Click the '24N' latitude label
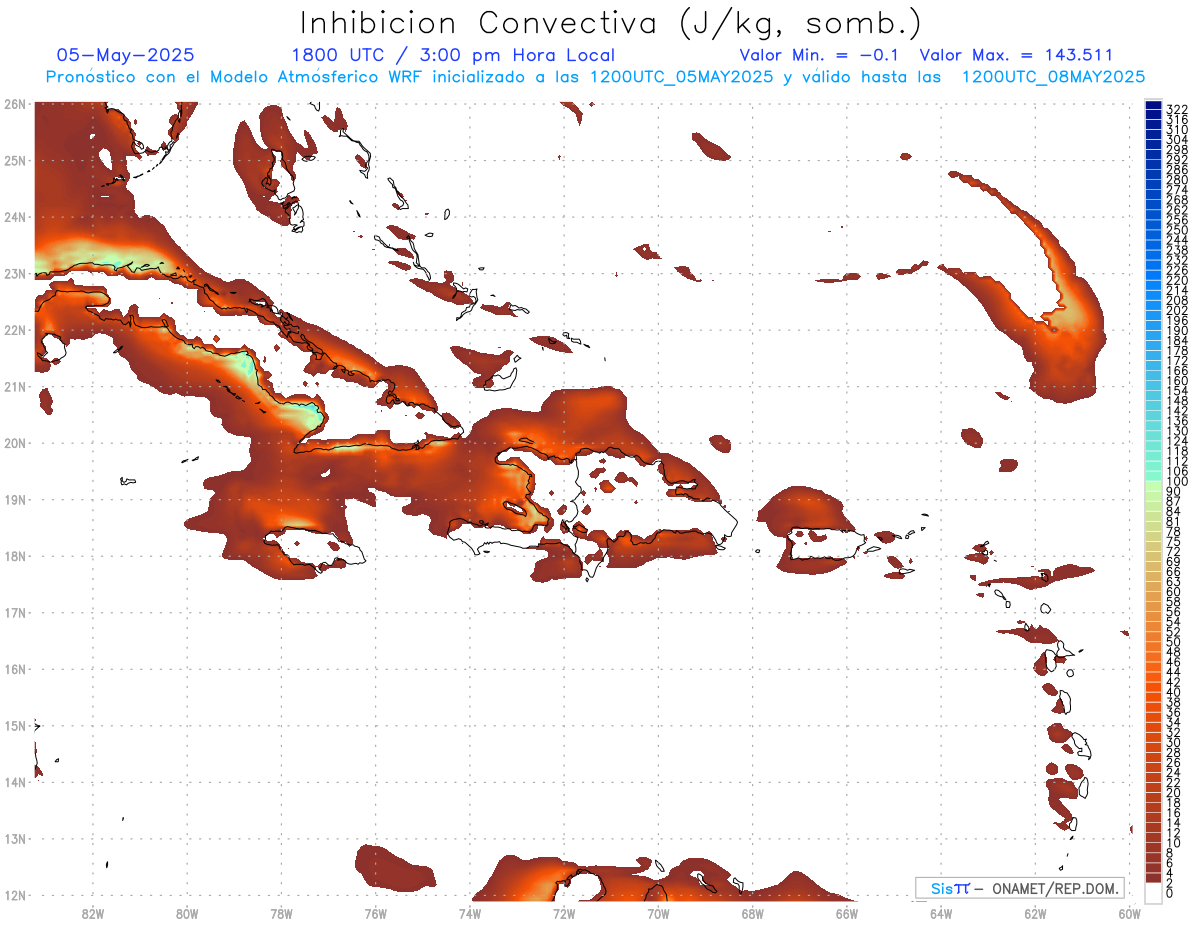The width and height of the screenshot is (1200, 927). [14, 217]
